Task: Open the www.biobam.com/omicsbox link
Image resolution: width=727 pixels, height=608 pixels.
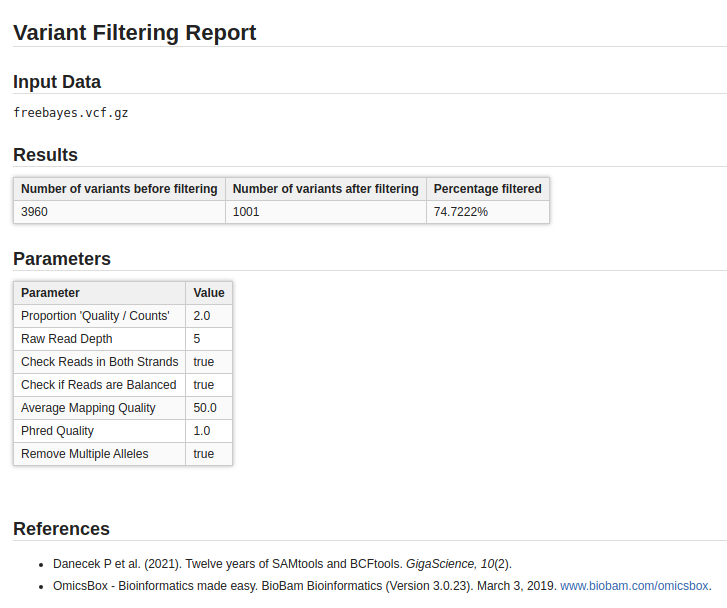Action: [x=634, y=586]
